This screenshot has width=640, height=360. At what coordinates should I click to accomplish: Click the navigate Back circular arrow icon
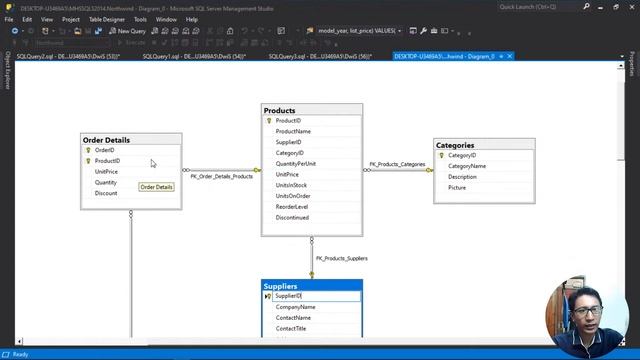(x=15, y=31)
